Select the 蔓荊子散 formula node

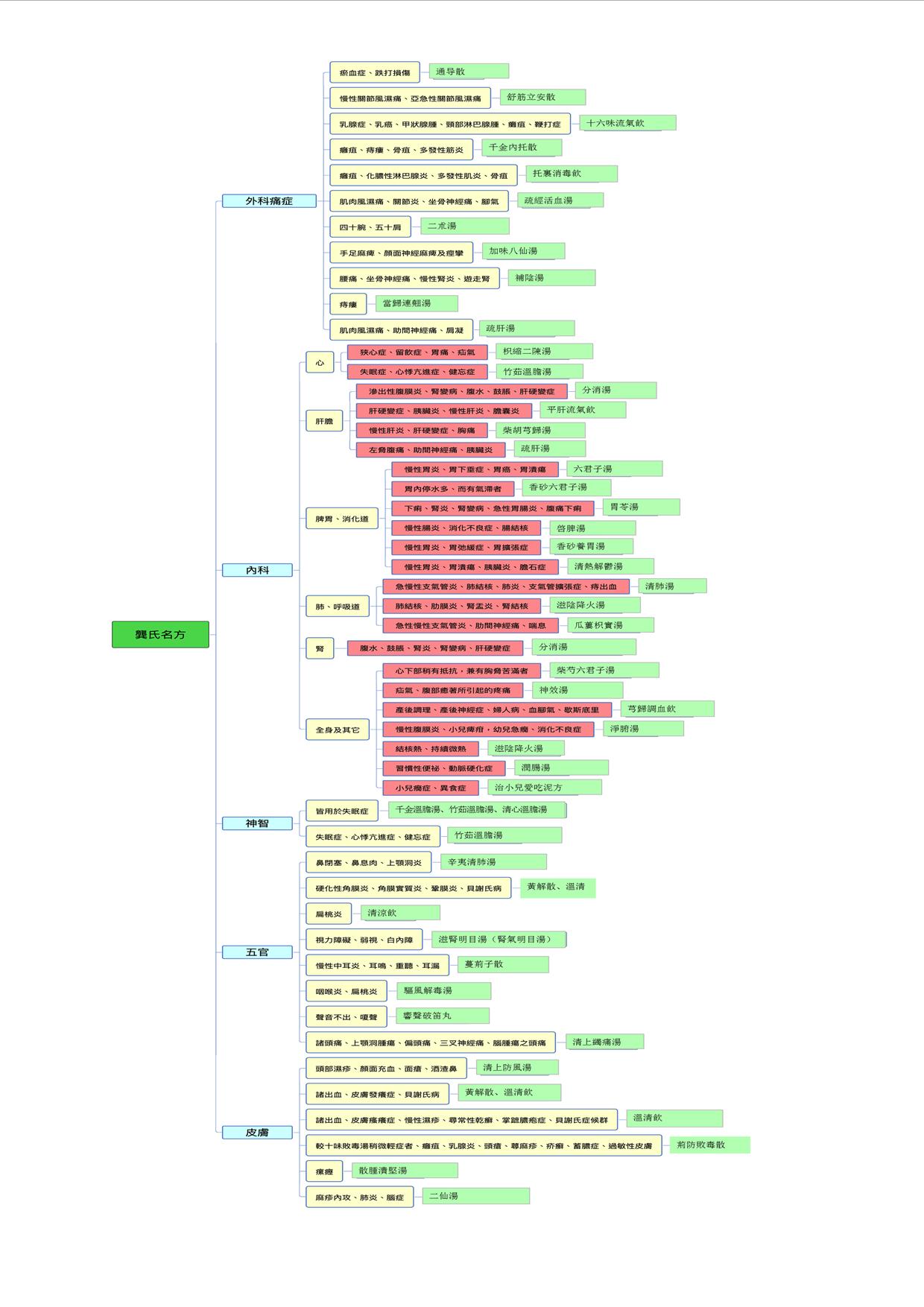[504, 964]
